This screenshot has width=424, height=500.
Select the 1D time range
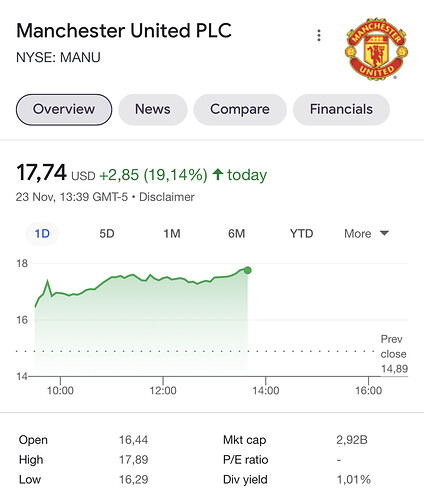tap(42, 233)
